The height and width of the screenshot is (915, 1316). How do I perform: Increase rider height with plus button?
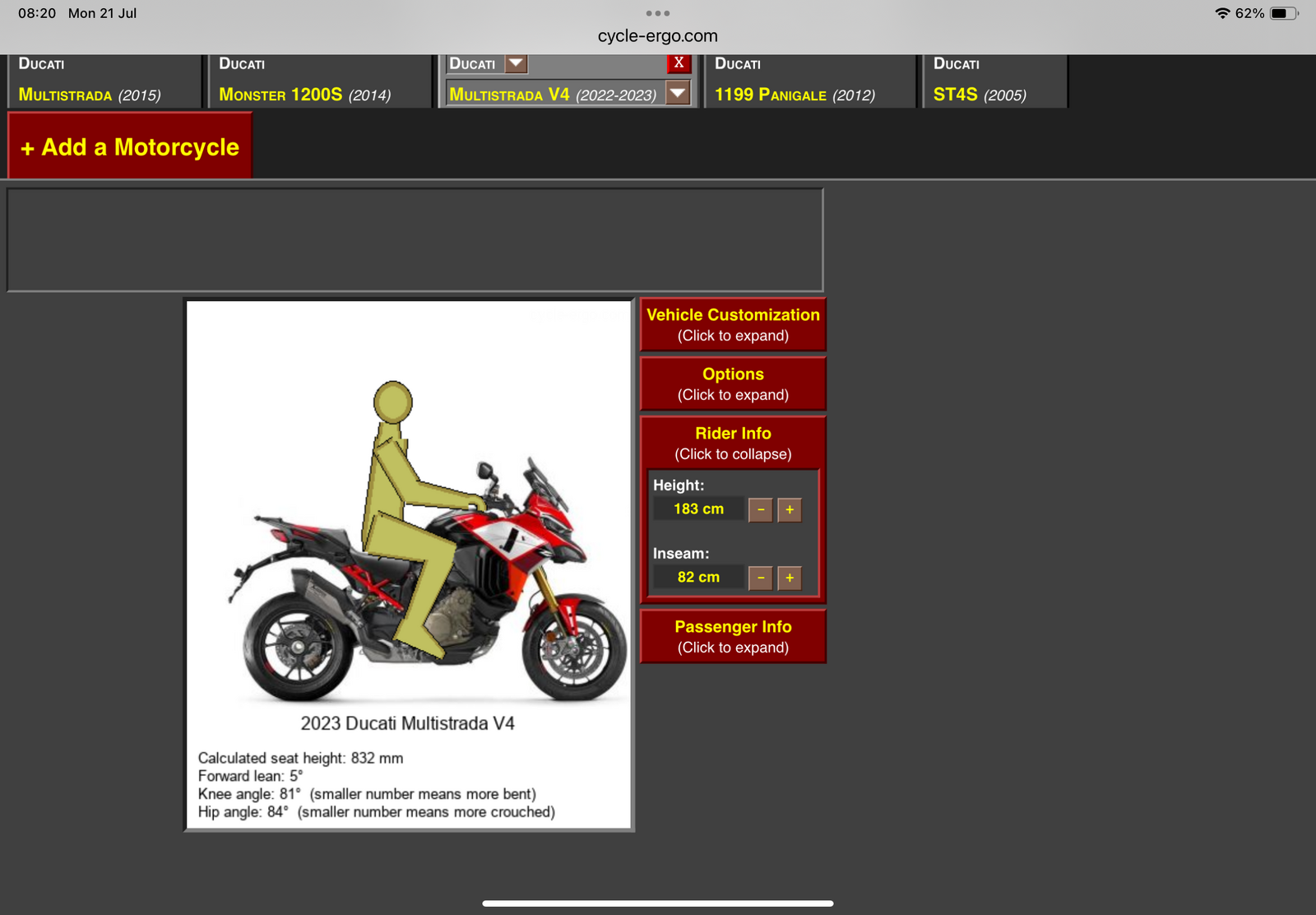[790, 510]
